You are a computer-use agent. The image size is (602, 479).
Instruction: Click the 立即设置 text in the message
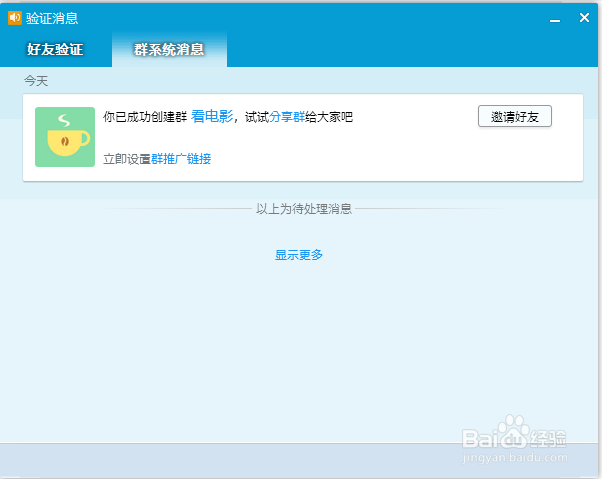click(x=127, y=159)
